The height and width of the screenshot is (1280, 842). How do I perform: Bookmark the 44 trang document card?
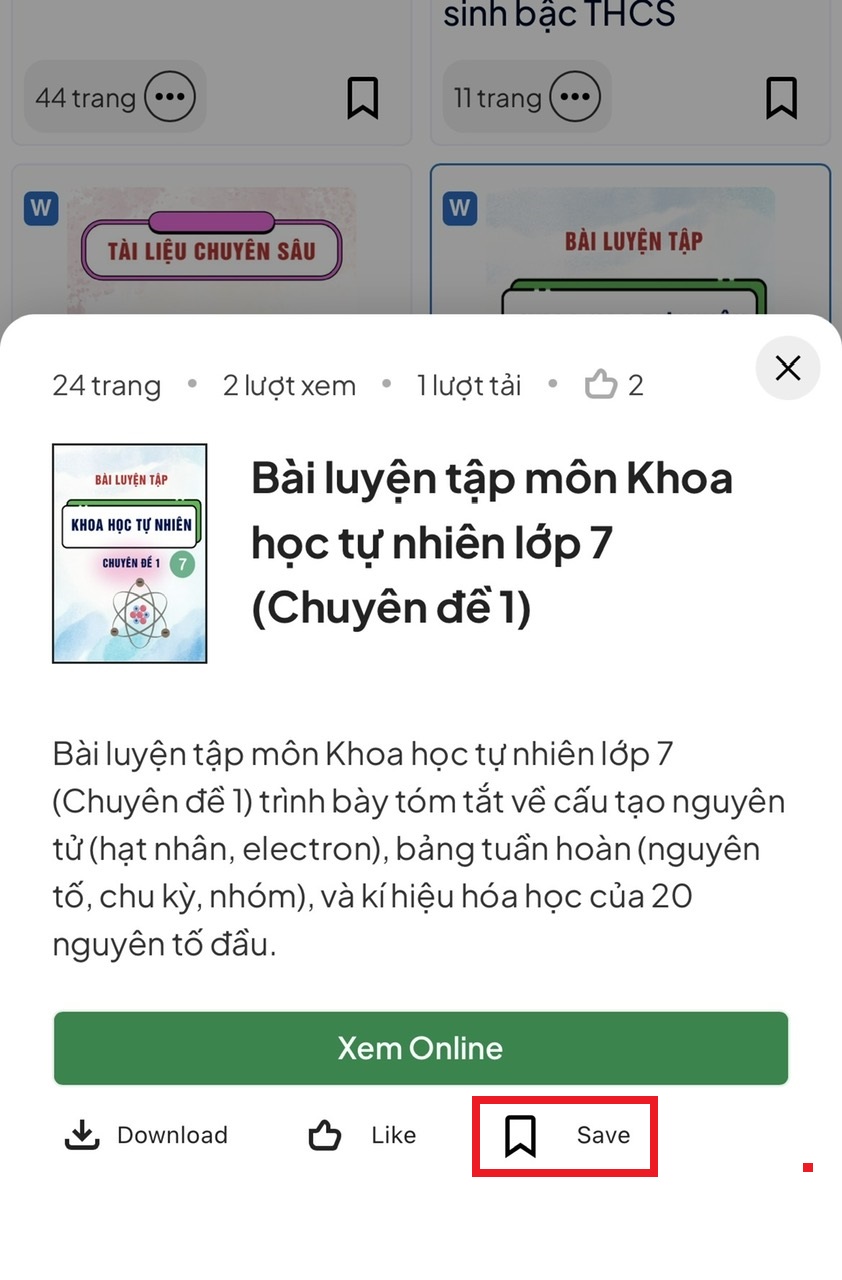tap(363, 98)
